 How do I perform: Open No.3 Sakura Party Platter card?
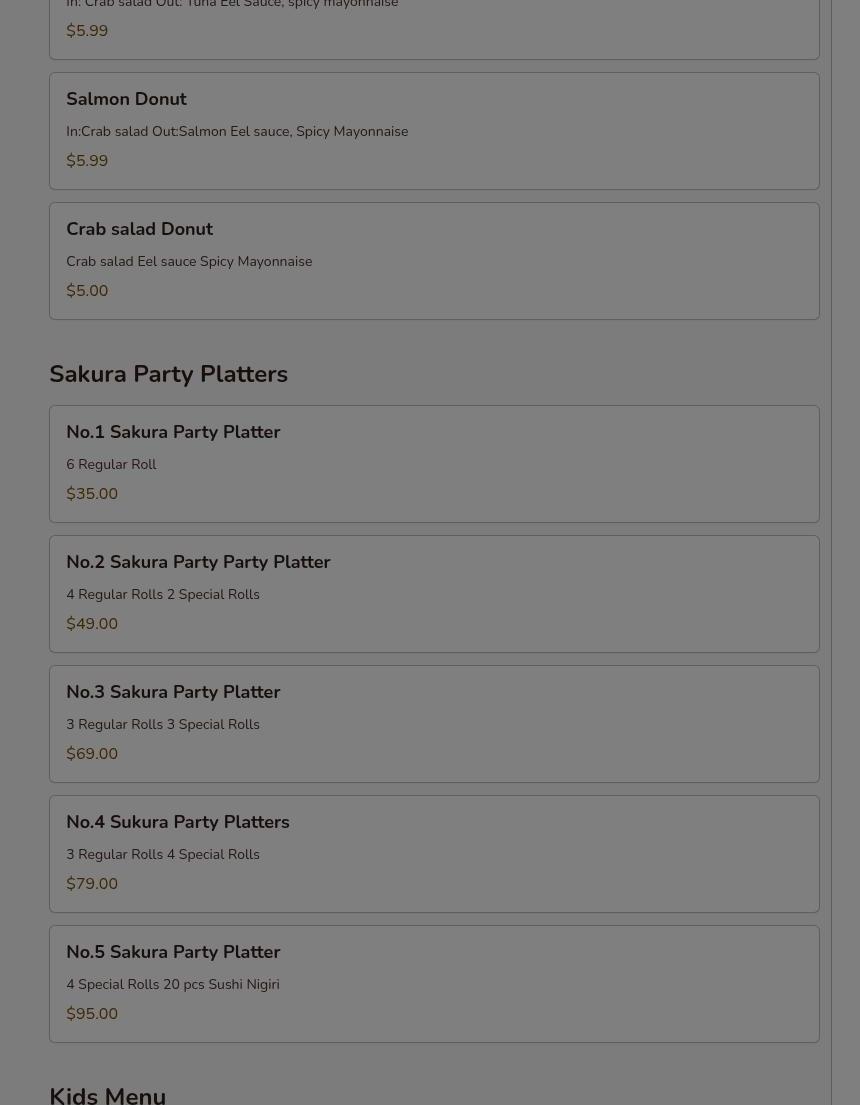click(x=434, y=724)
